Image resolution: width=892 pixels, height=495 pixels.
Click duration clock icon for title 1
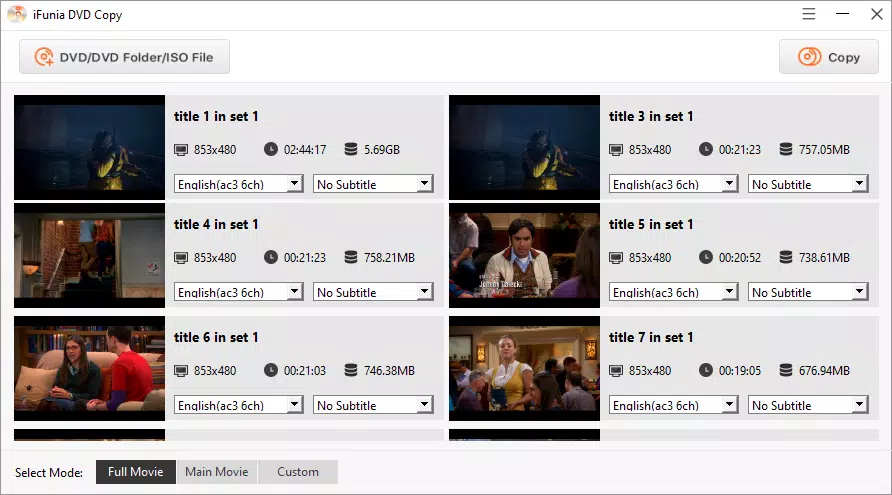(x=271, y=149)
